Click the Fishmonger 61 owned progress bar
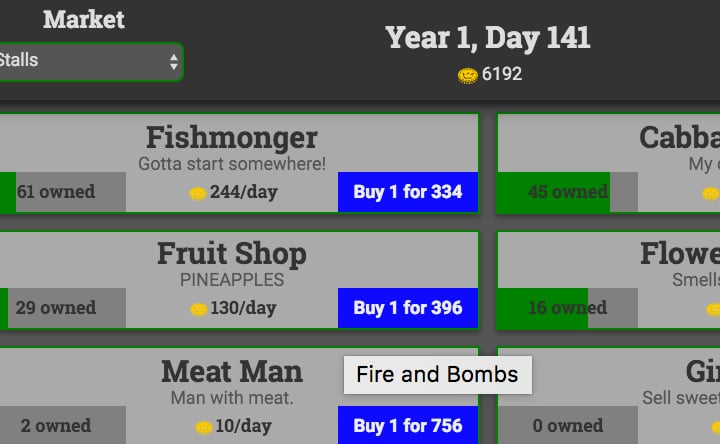Image resolution: width=720 pixels, height=444 pixels. pos(60,192)
